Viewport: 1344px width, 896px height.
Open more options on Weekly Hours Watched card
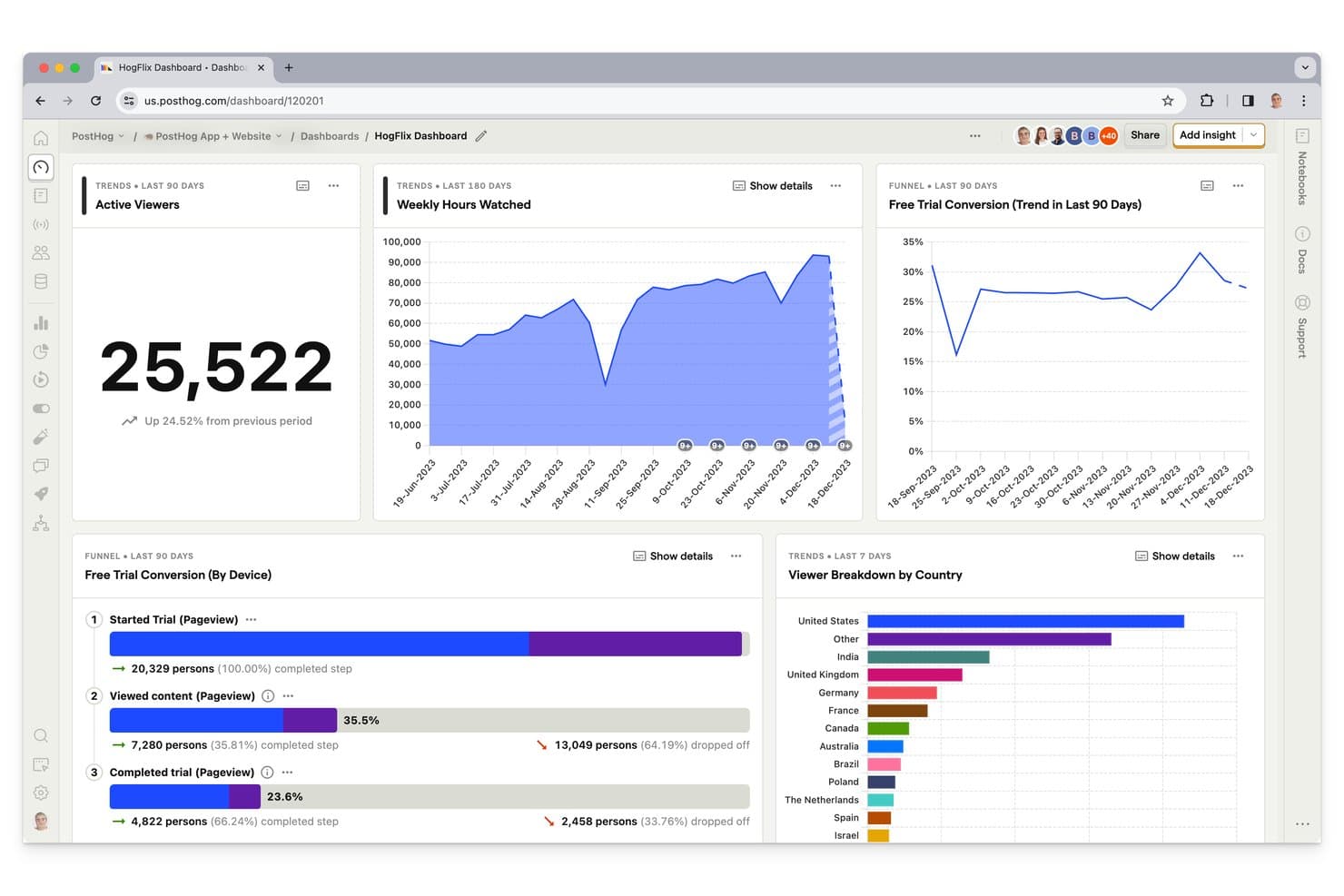835,185
